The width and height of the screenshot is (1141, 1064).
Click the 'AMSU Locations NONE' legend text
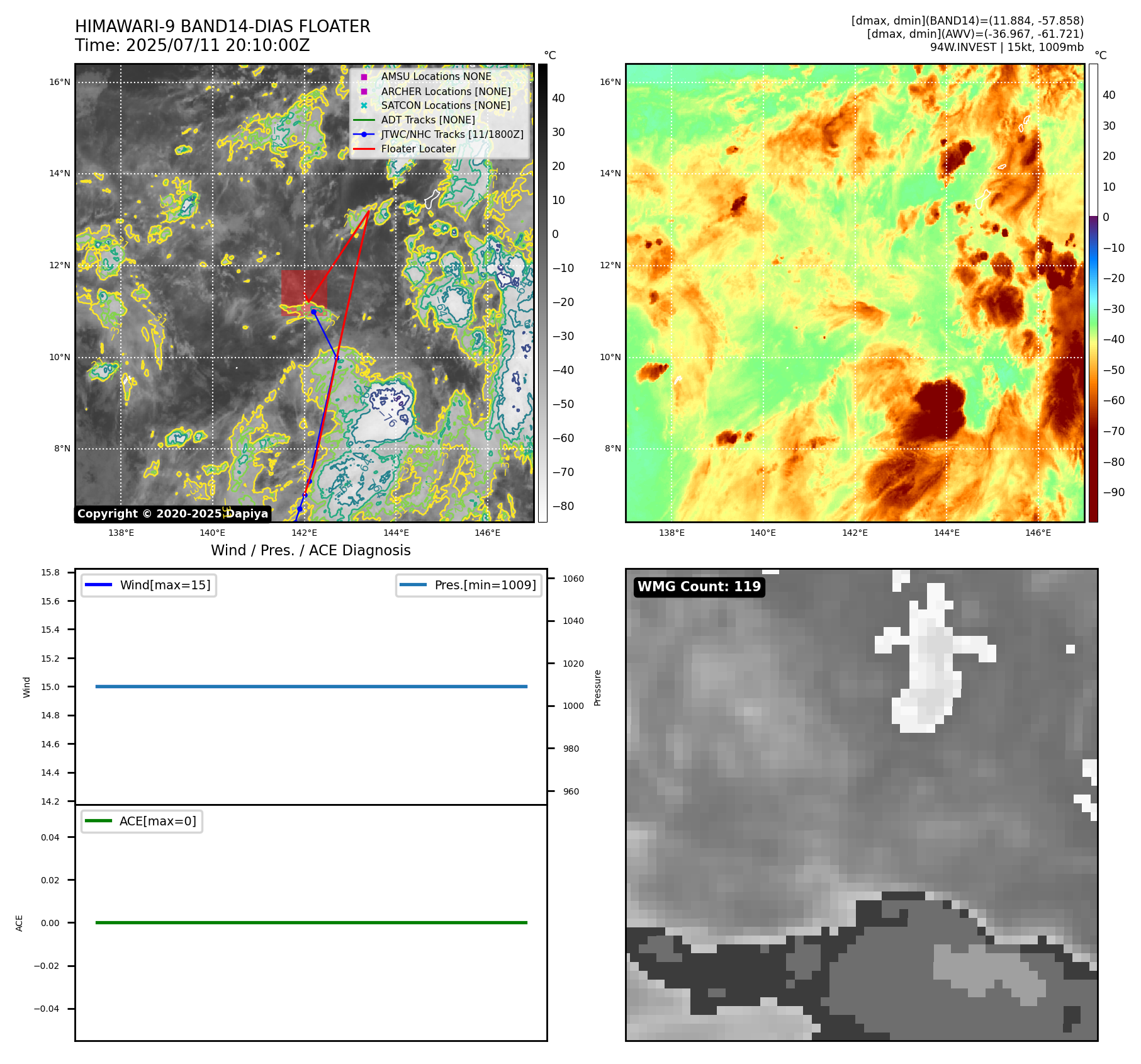pyautogui.click(x=436, y=77)
